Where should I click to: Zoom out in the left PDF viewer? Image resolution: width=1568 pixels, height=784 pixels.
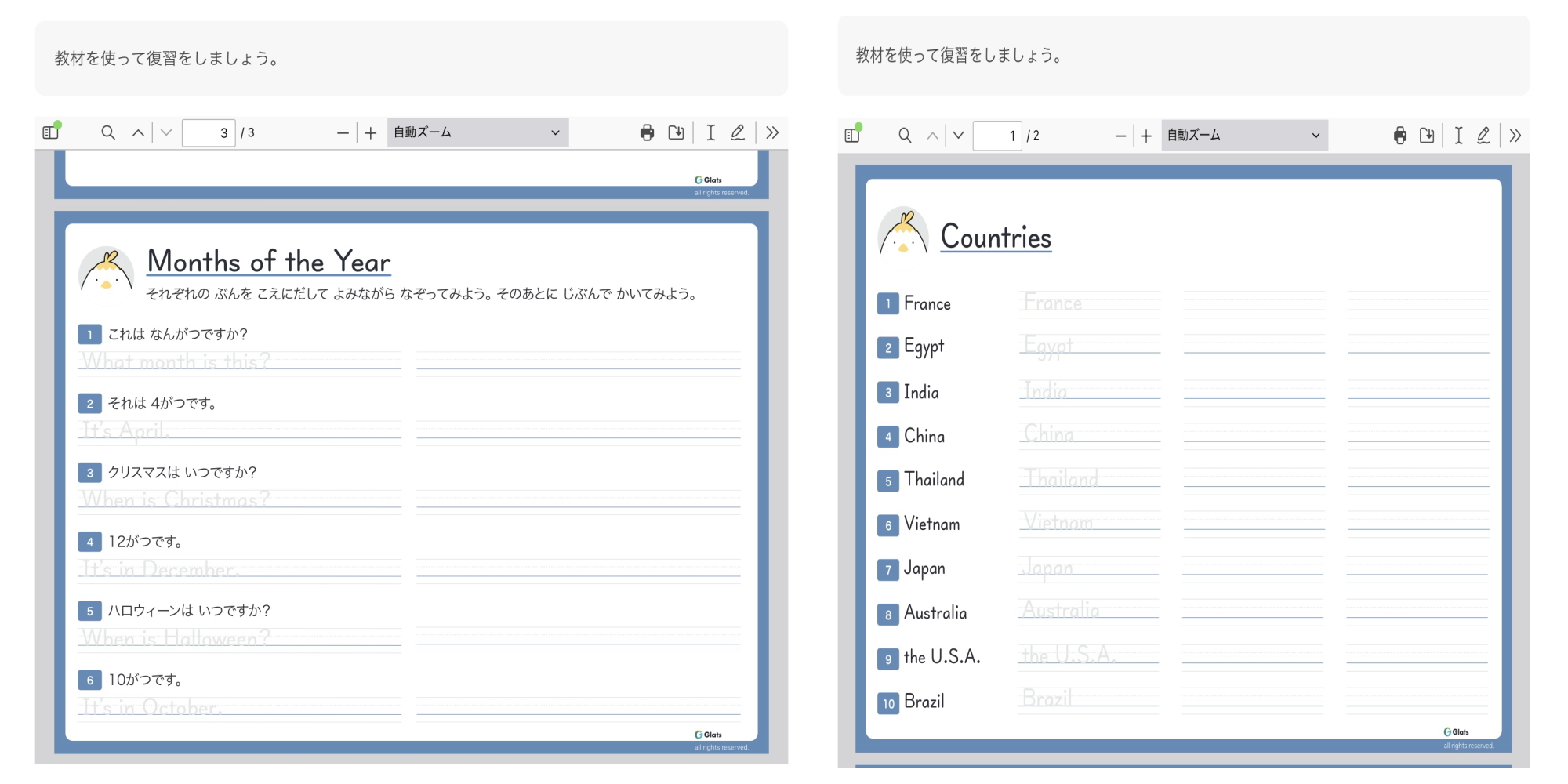343,132
